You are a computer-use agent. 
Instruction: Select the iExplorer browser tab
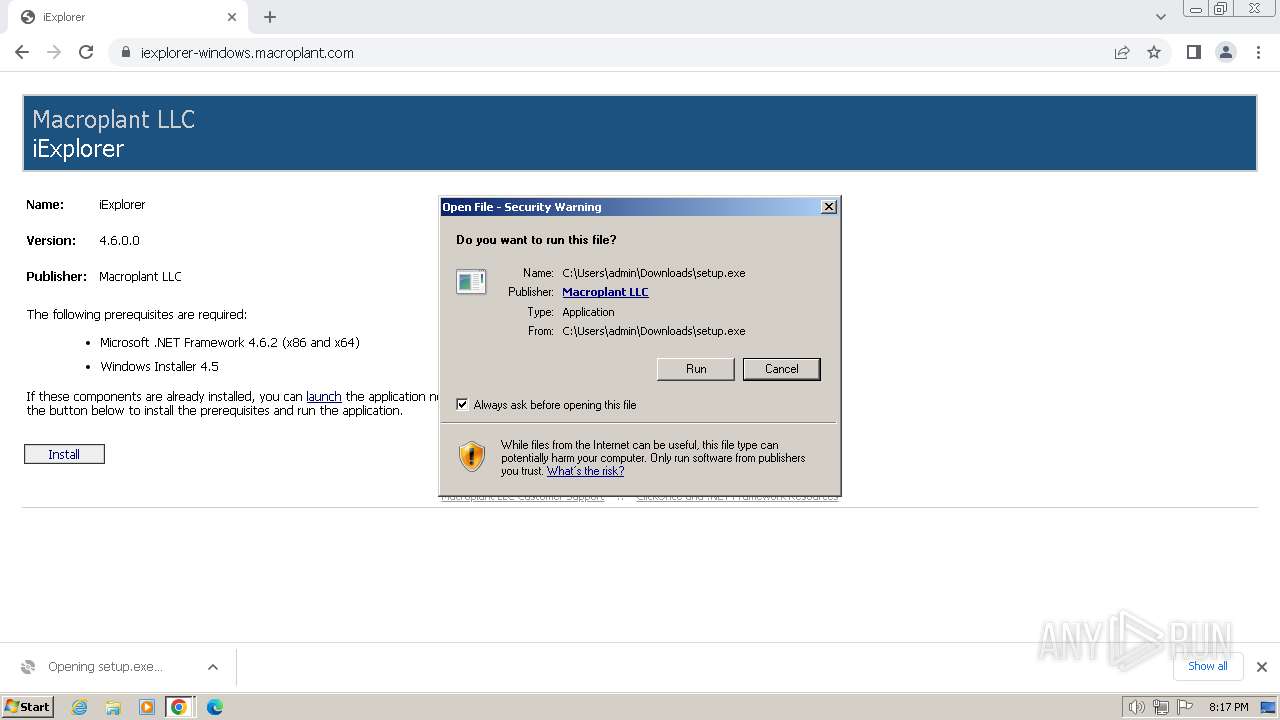point(129,17)
